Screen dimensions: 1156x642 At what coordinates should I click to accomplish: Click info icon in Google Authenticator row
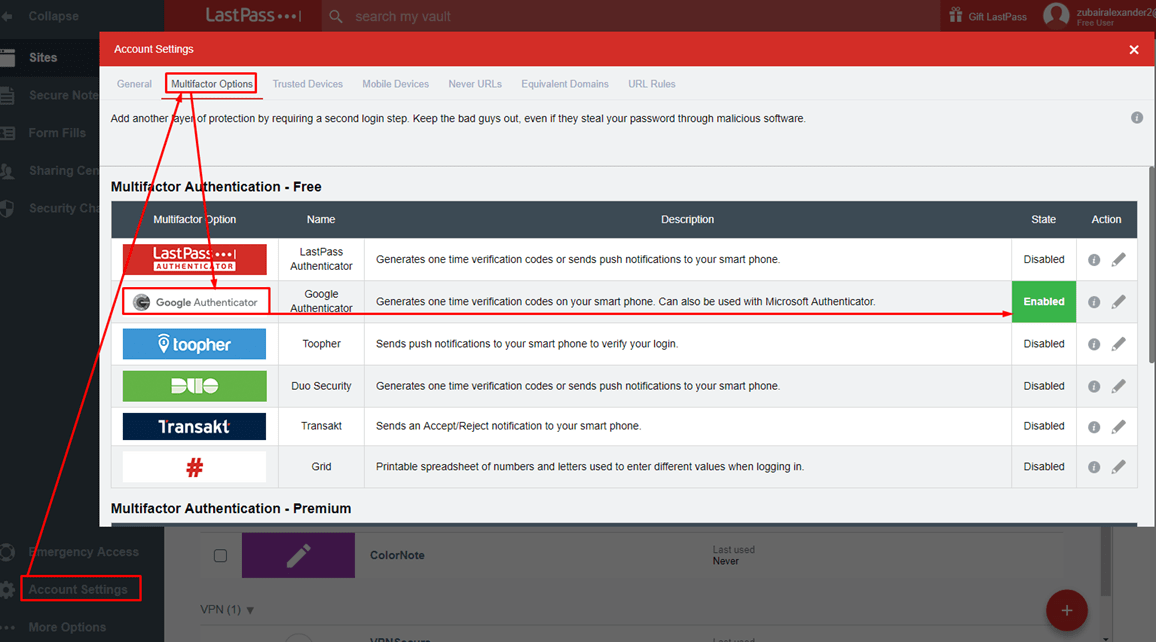[x=1094, y=302]
